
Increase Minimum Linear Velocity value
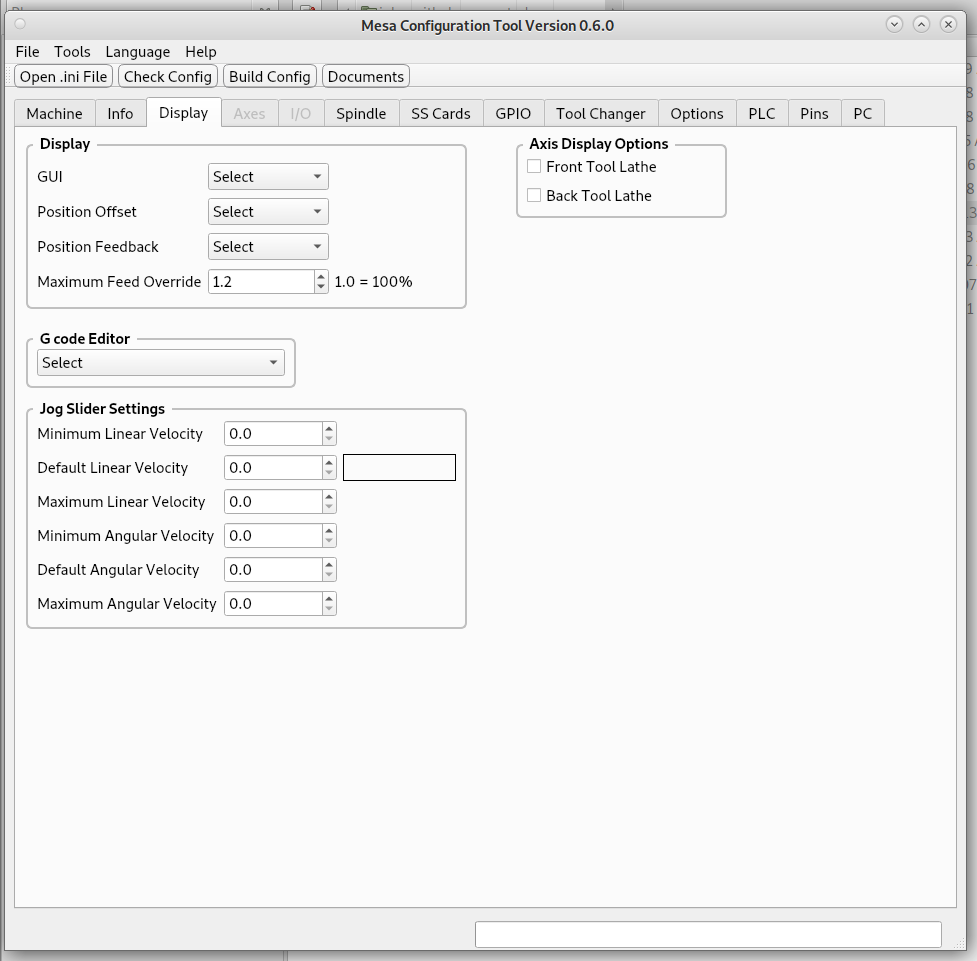[x=329, y=428]
